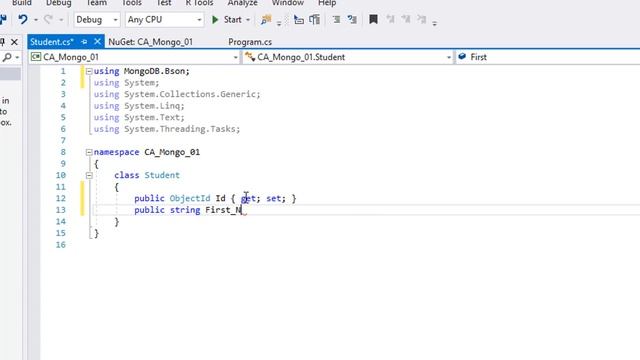Open the Tools menu

tap(131, 3)
